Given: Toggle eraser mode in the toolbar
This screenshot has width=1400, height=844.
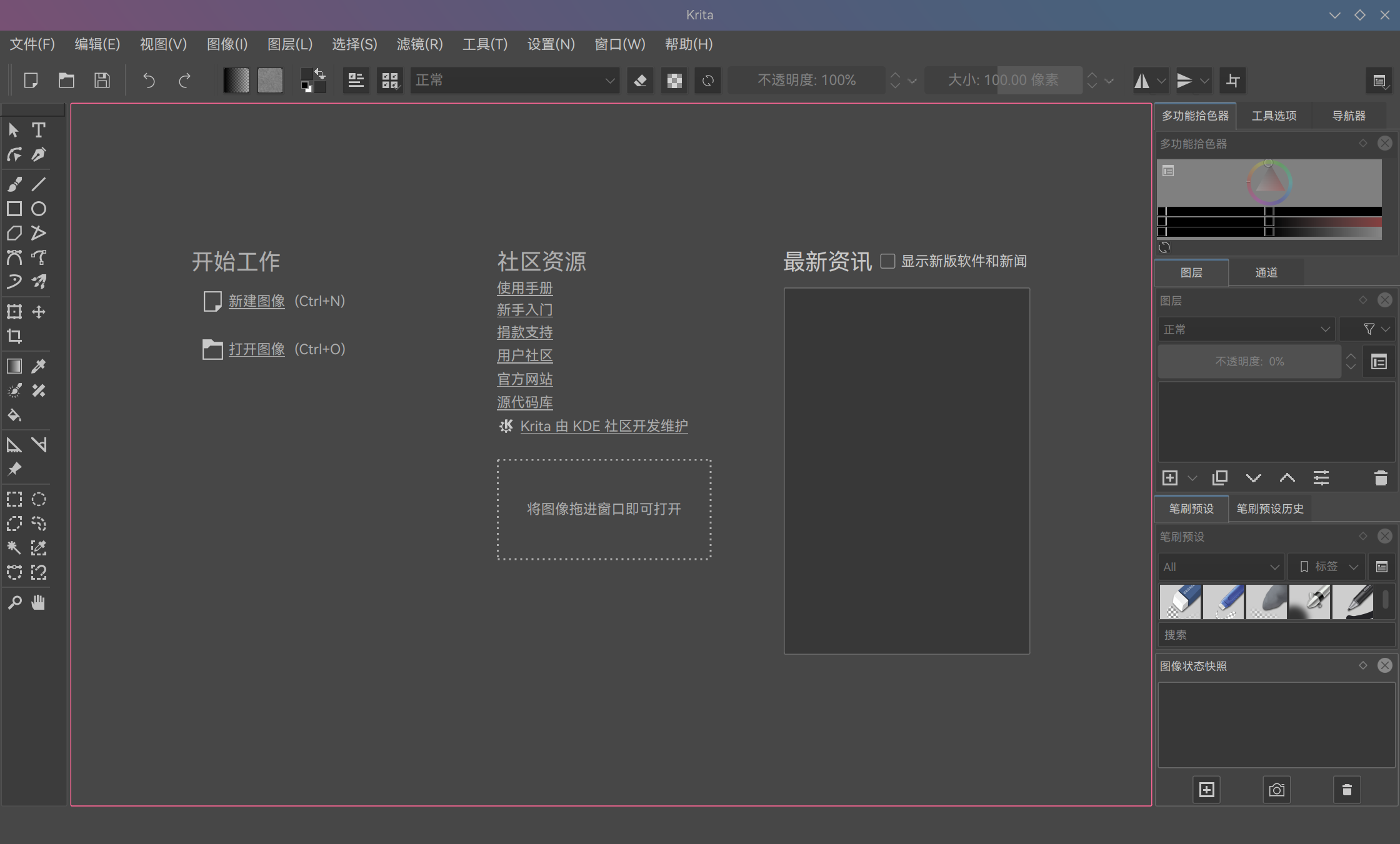Looking at the screenshot, I should 639,80.
